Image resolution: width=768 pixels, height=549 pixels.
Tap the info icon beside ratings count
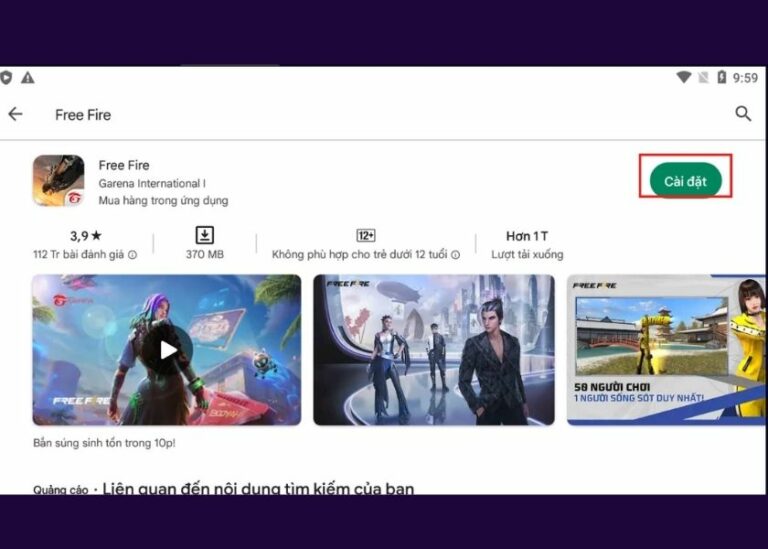tap(132, 255)
